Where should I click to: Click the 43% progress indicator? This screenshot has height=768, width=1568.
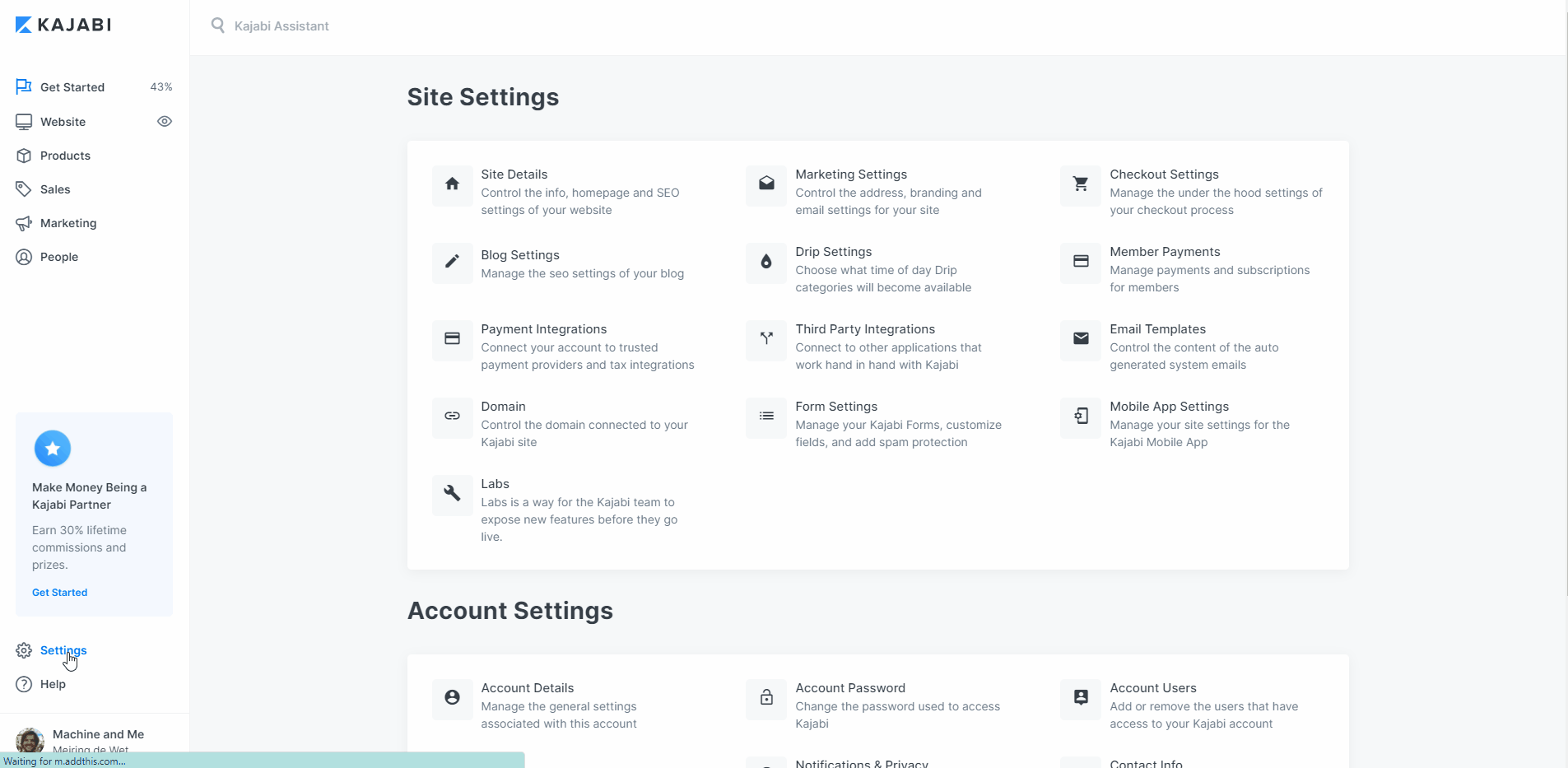coord(161,87)
